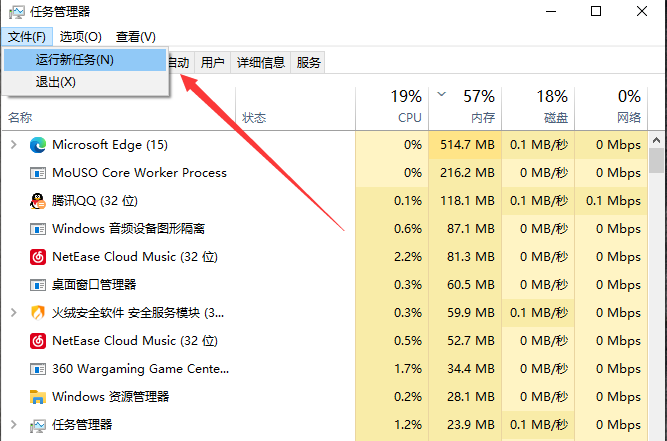The height and width of the screenshot is (441, 667).
Task: Select the 360 Wargaming Game Center row
Action: pos(324,369)
